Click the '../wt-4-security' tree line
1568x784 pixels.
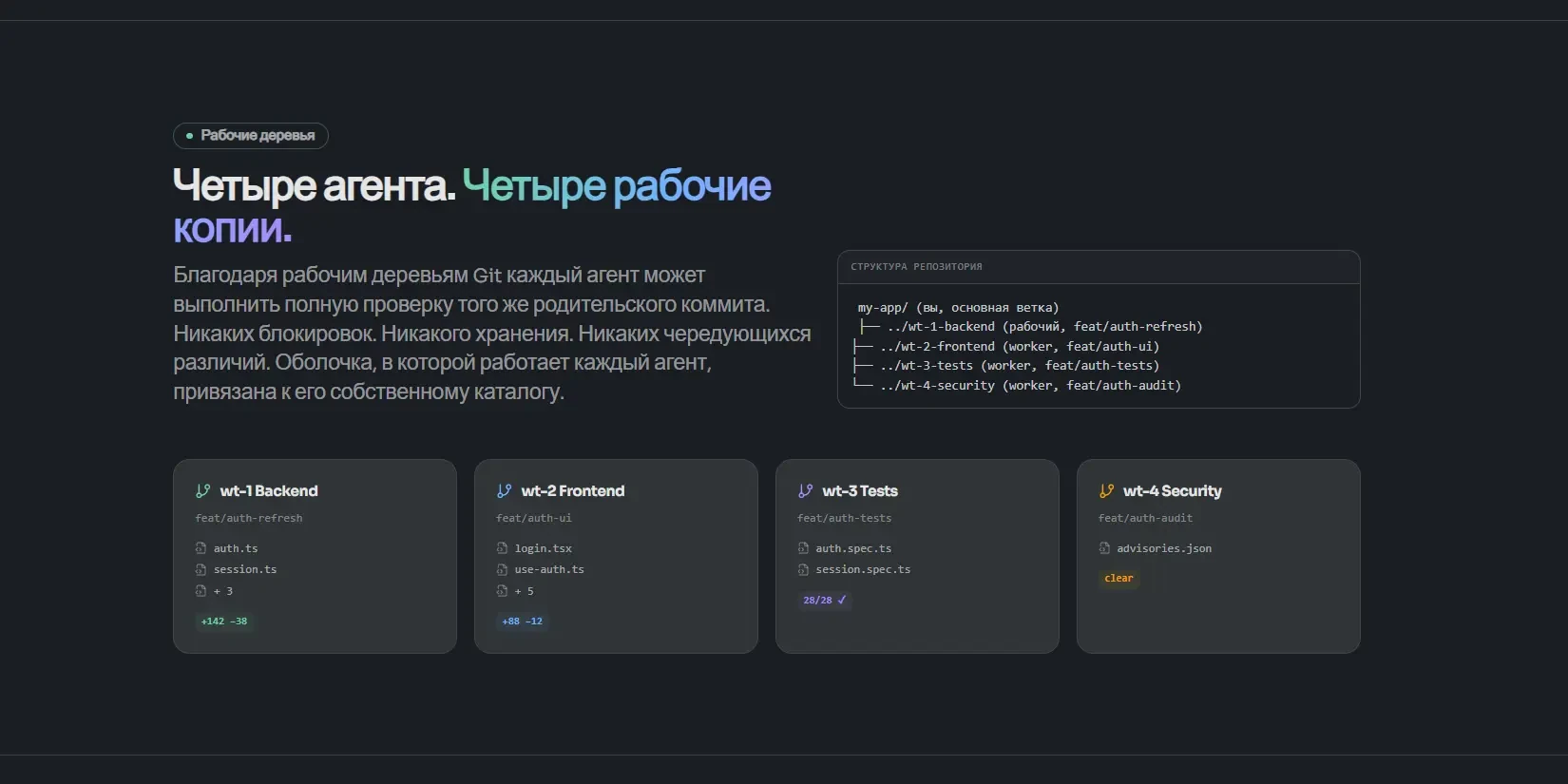tap(1017, 386)
